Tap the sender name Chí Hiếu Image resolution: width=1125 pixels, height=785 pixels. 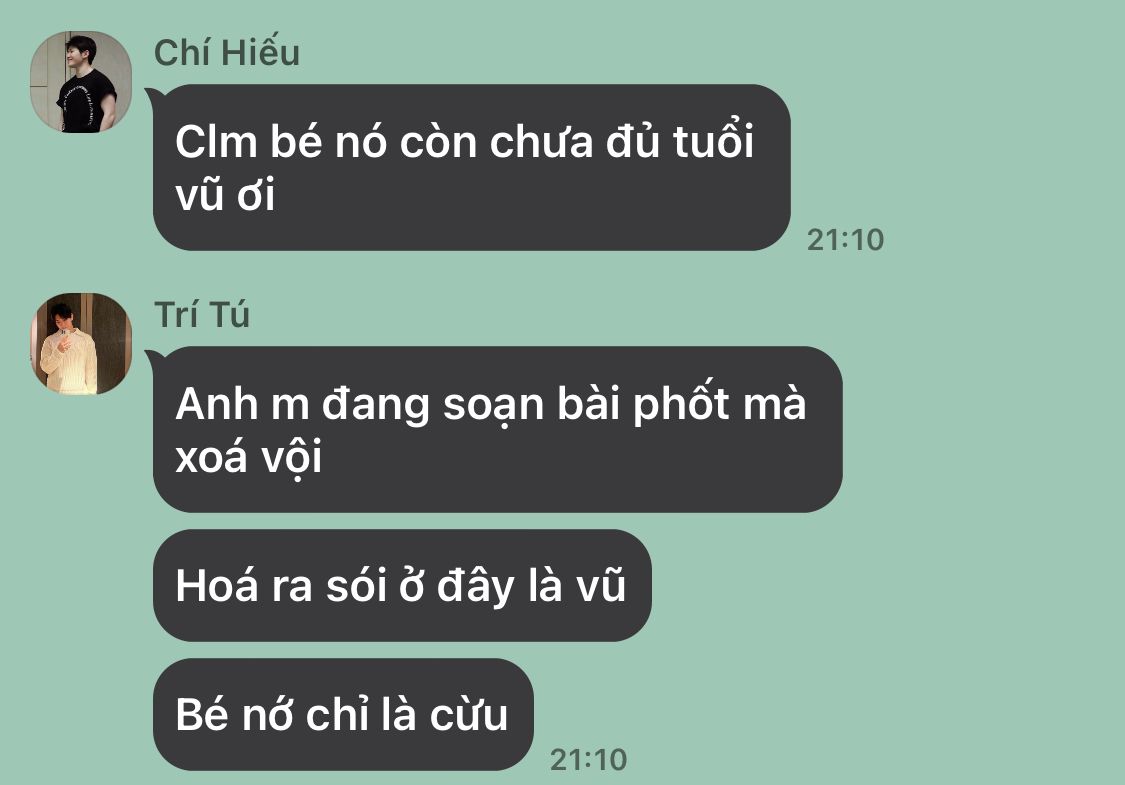[227, 53]
